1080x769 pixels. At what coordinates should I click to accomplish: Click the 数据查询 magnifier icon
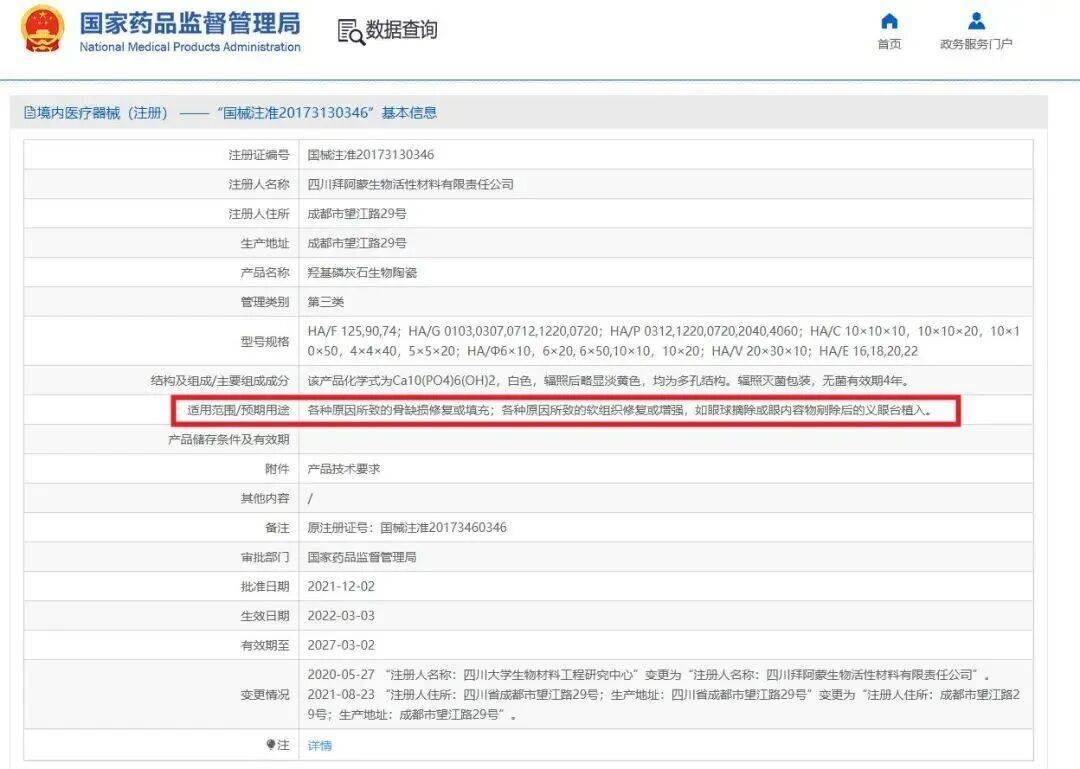coord(350,31)
